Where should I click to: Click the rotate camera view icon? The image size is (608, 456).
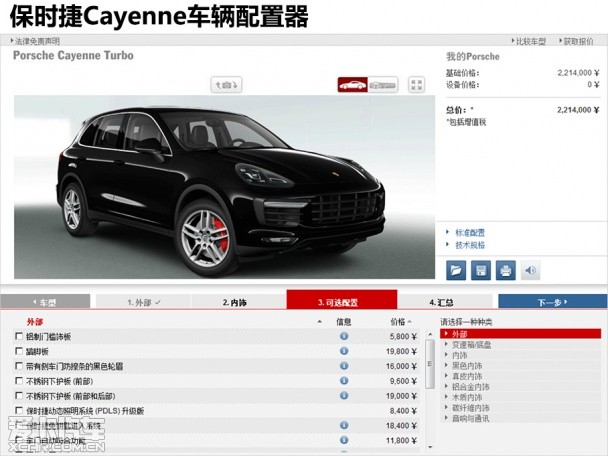pos(226,85)
